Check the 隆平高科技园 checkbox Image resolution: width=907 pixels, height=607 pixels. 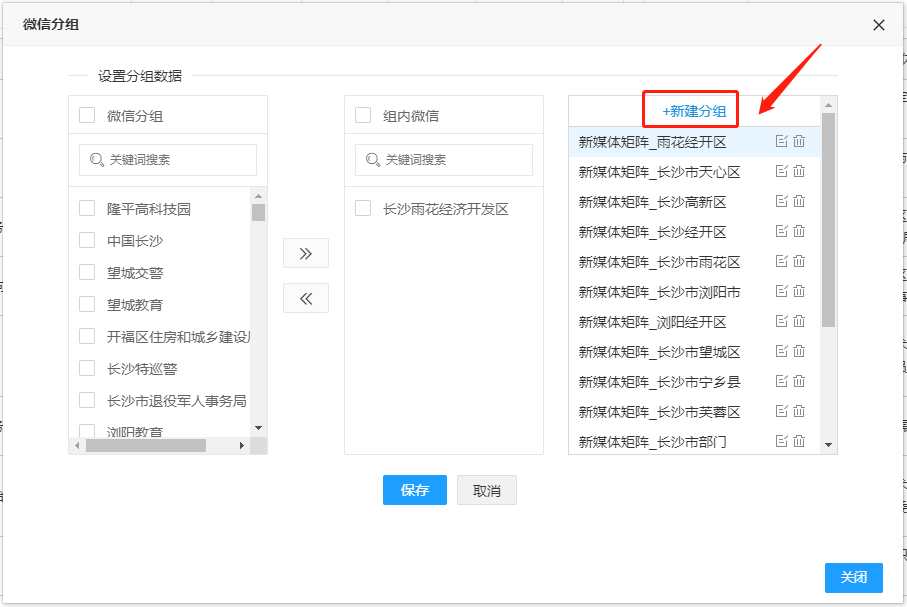pyautogui.click(x=87, y=209)
